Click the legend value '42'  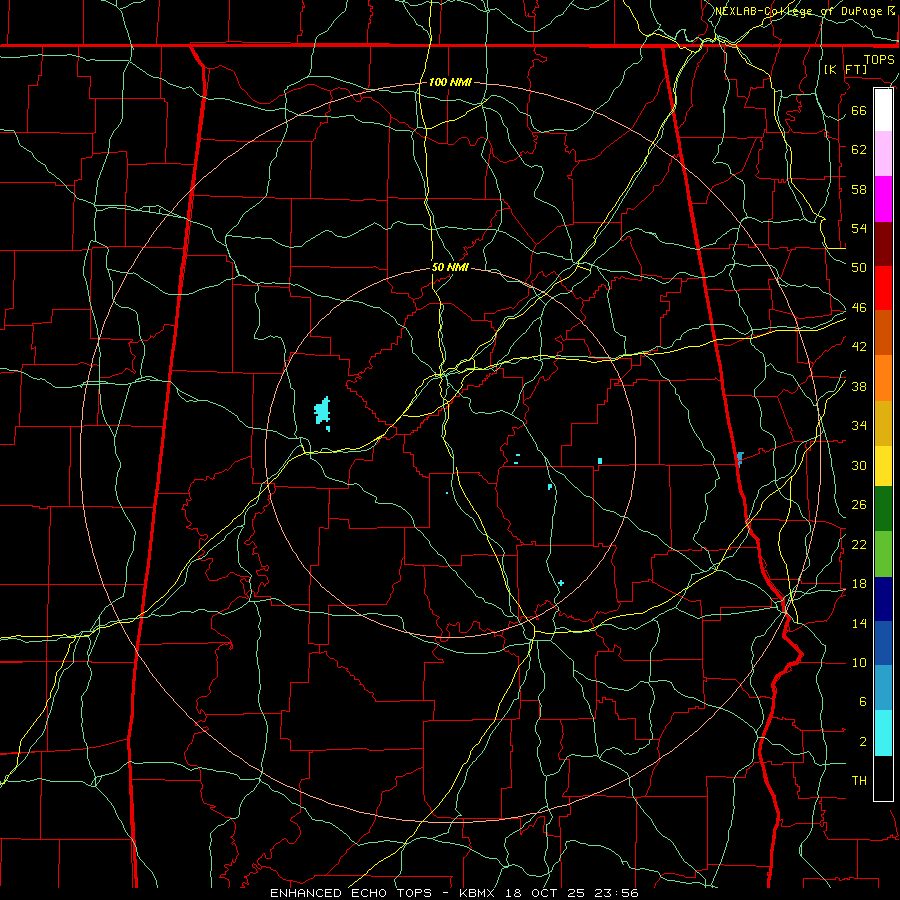[x=859, y=346]
